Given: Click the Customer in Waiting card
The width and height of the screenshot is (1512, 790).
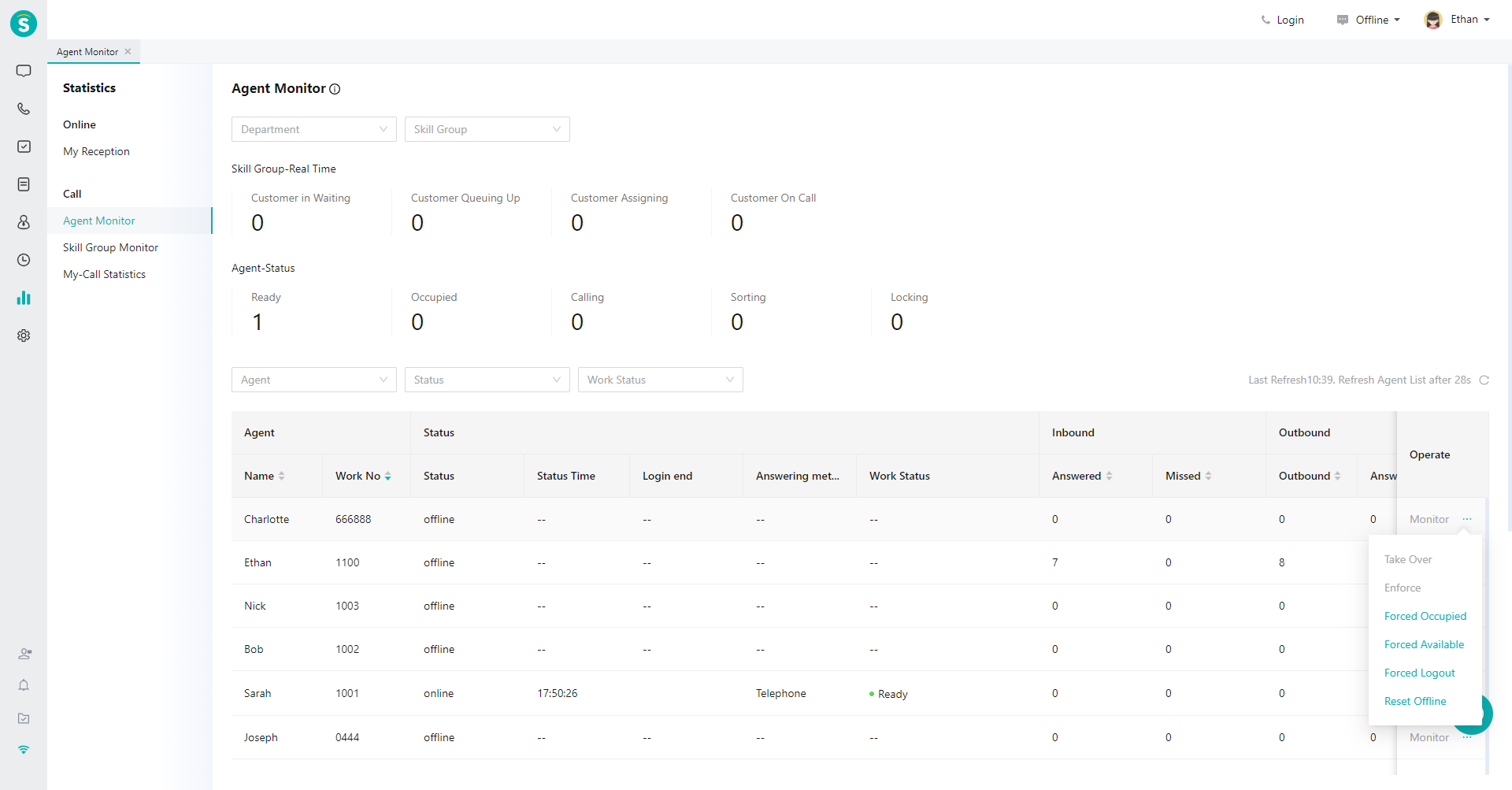Looking at the screenshot, I should 312,213.
